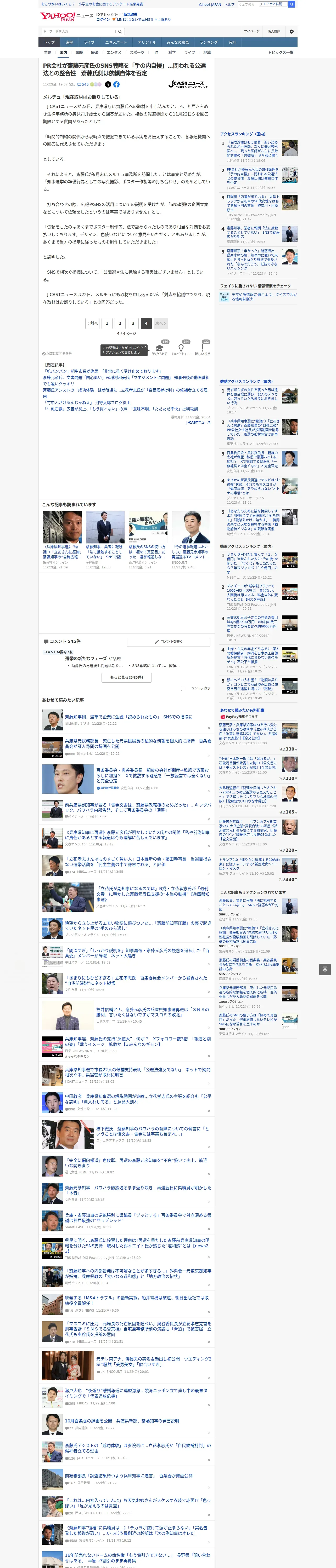Open the みんなの意見 navigation tab
This screenshot has height=1568, width=336.
[x=178, y=42]
